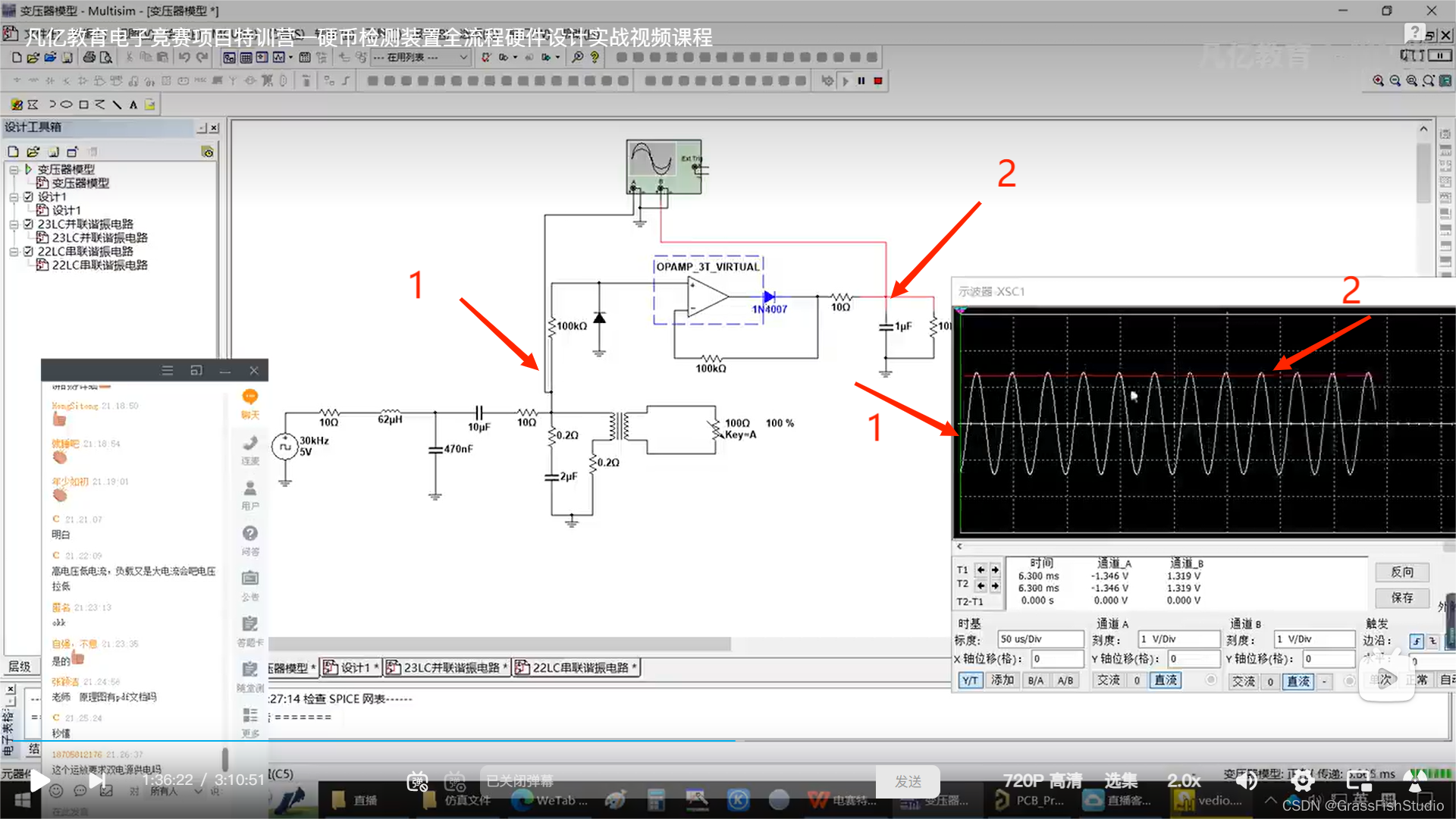Click the 反向 (Reverse) oscilloscope button
Image resolution: width=1456 pixels, height=819 pixels.
pyautogui.click(x=1401, y=573)
